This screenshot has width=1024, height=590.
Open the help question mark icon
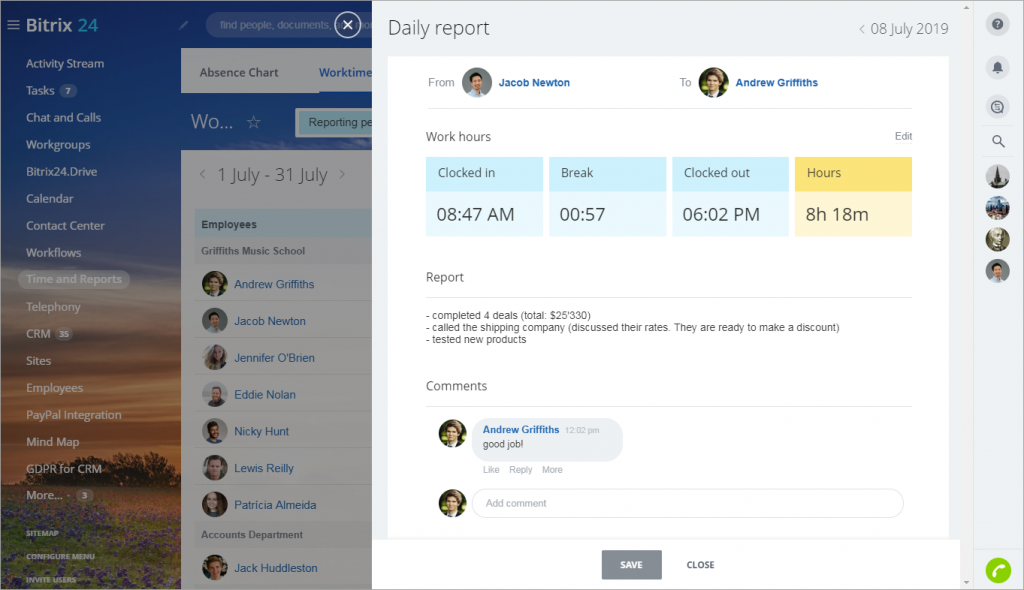pos(997,24)
